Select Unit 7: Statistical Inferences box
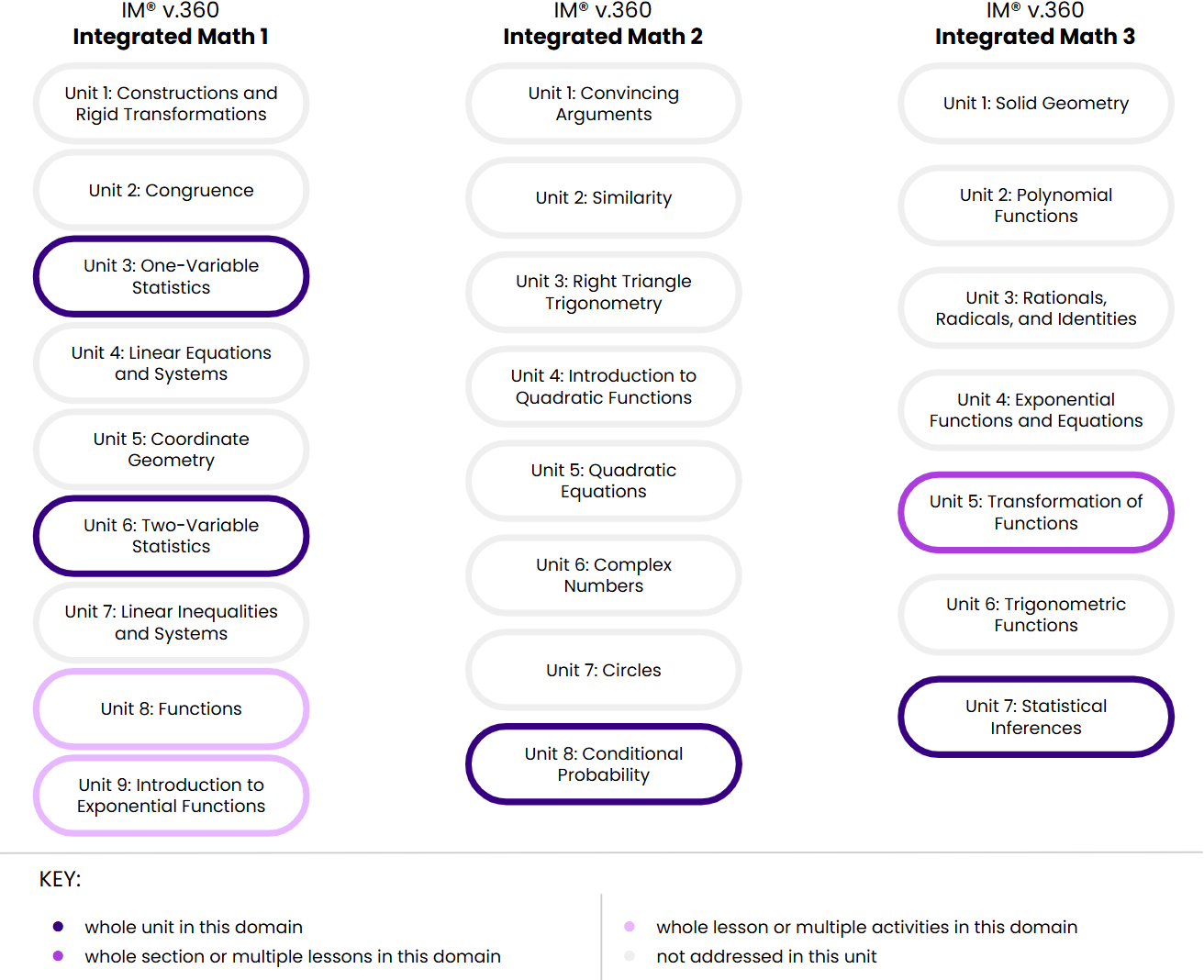The height and width of the screenshot is (980, 1204). [1036, 717]
